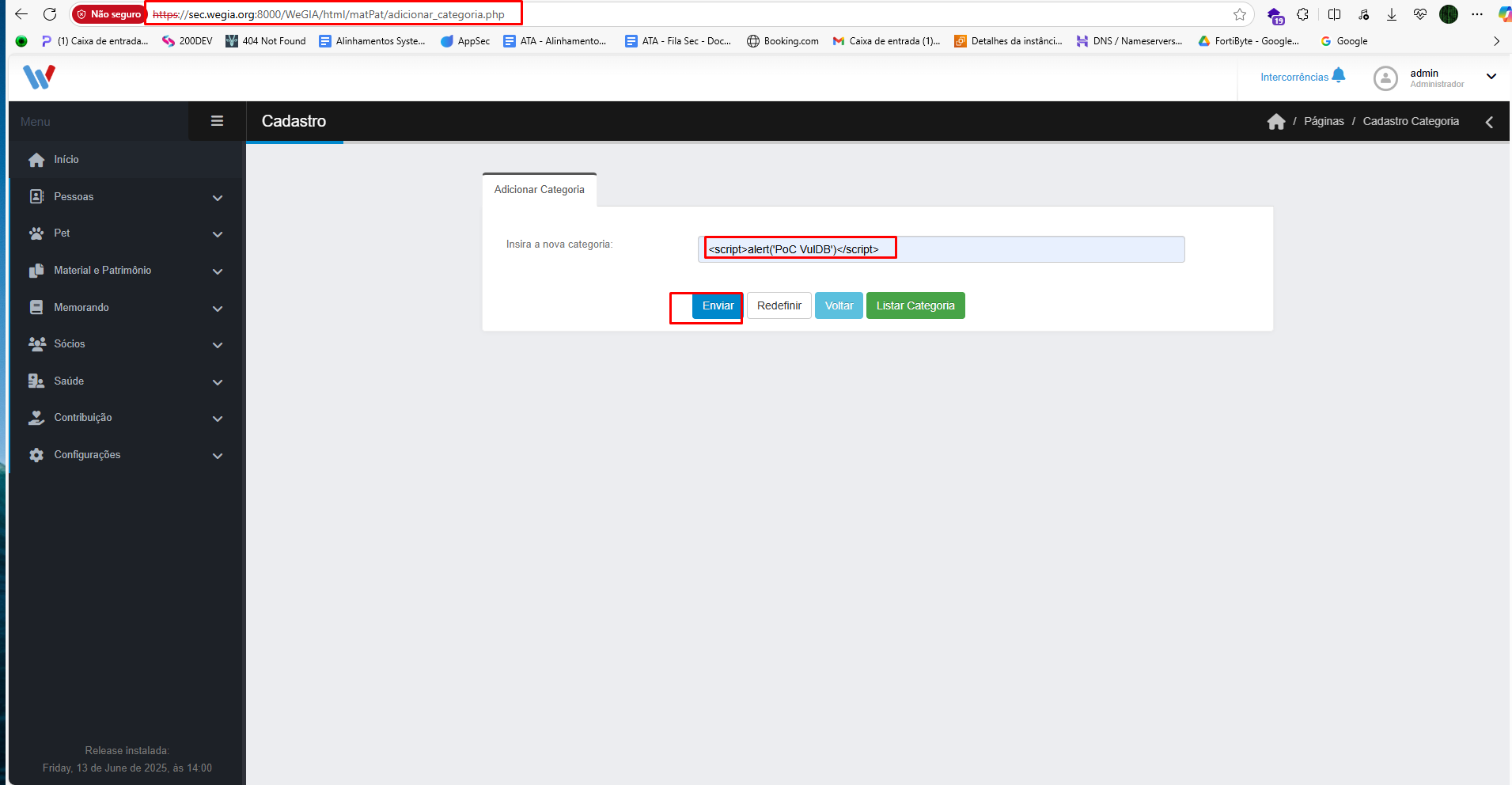Expand the Sócios menu chevron
This screenshot has height=785, width=1512.
pyautogui.click(x=218, y=345)
